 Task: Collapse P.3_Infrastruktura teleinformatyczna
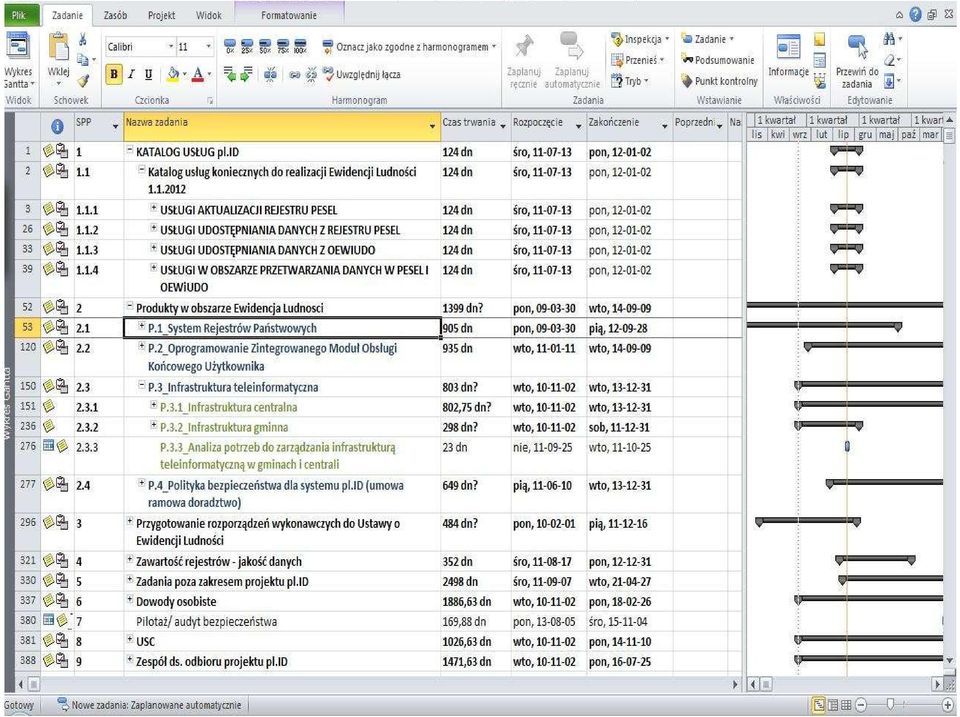[142, 386]
